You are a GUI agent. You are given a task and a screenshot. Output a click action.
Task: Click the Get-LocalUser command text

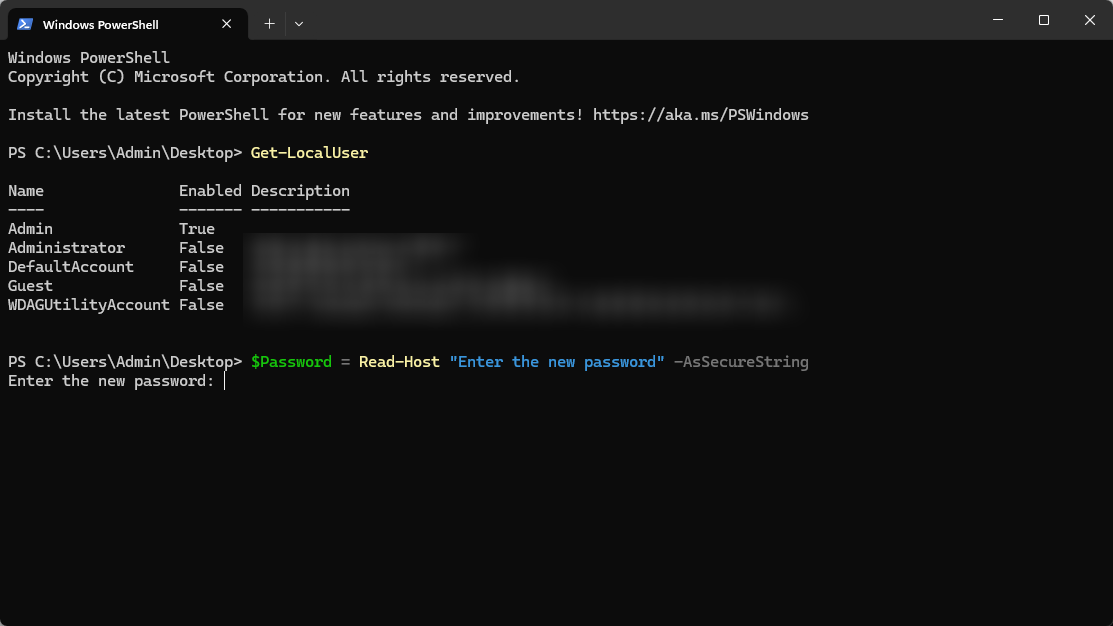pyautogui.click(x=308, y=152)
